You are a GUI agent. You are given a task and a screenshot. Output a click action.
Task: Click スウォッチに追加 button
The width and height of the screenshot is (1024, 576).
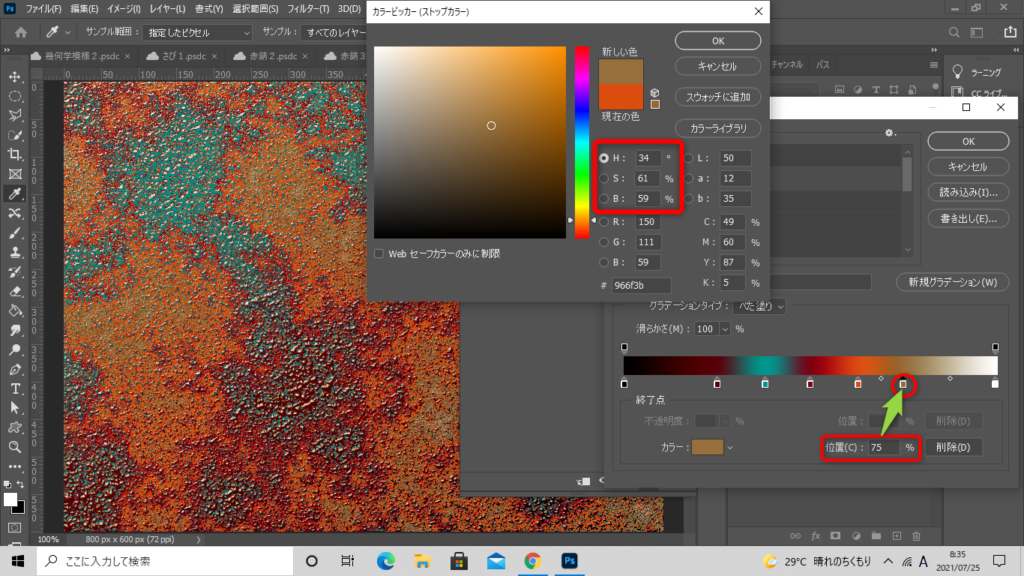click(x=718, y=97)
